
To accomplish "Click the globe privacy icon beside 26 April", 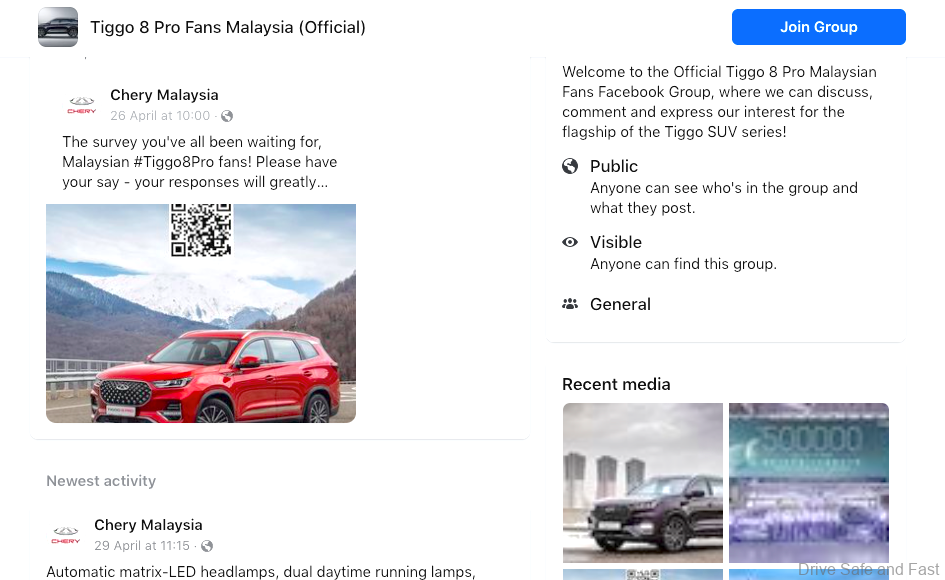I will [x=227, y=116].
